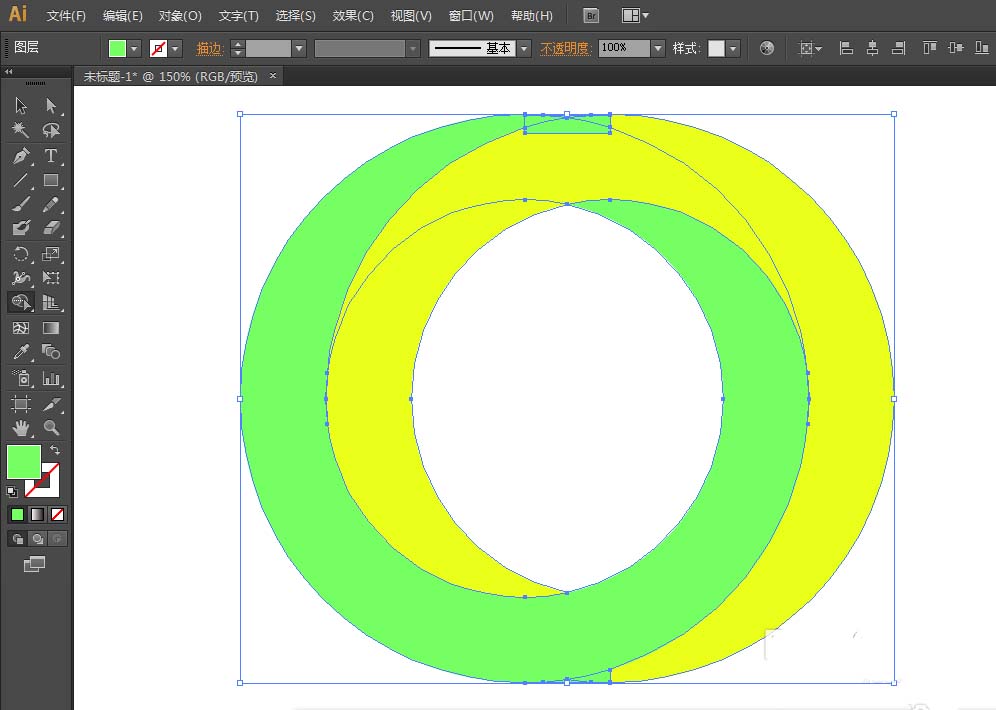
Task: Click the large green fill swatch
Action: click(x=24, y=461)
